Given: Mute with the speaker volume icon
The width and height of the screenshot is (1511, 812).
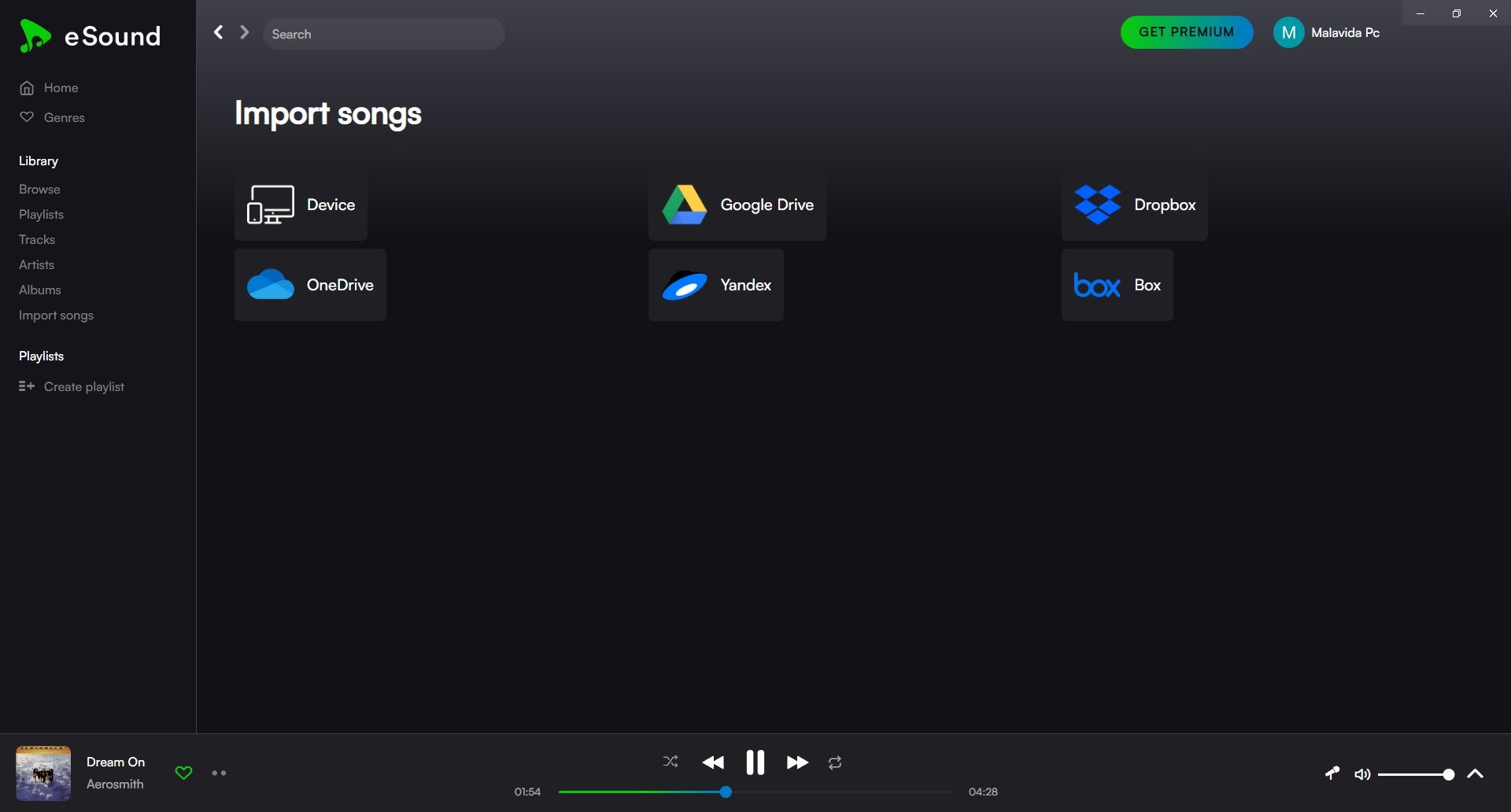Looking at the screenshot, I should [x=1362, y=774].
